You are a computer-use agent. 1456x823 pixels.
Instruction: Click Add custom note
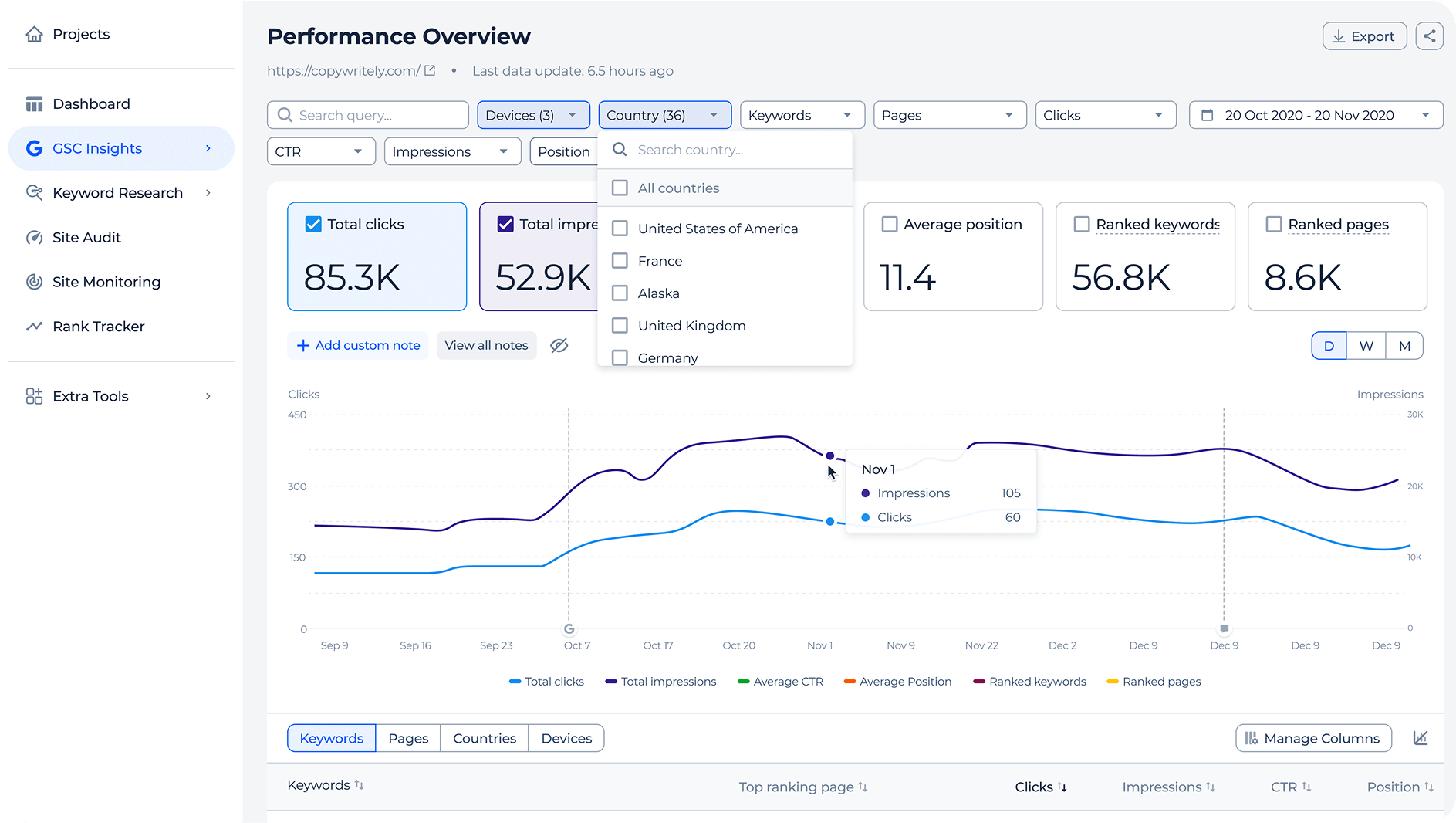pos(358,345)
